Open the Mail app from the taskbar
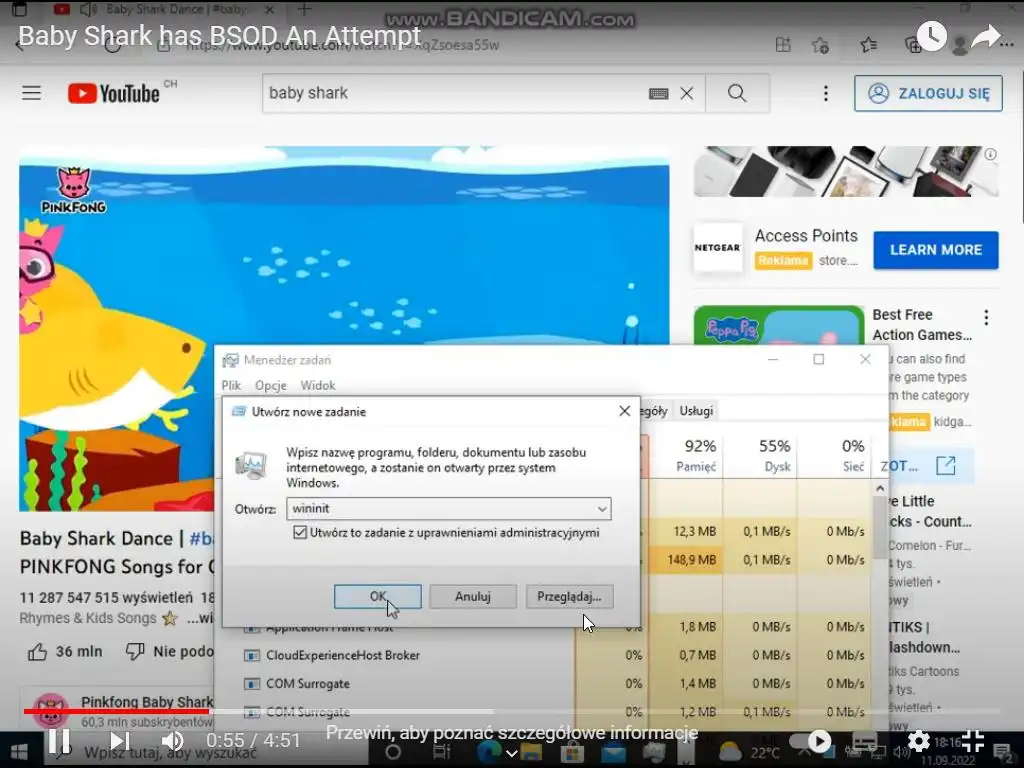The width and height of the screenshot is (1024, 768). (613, 752)
